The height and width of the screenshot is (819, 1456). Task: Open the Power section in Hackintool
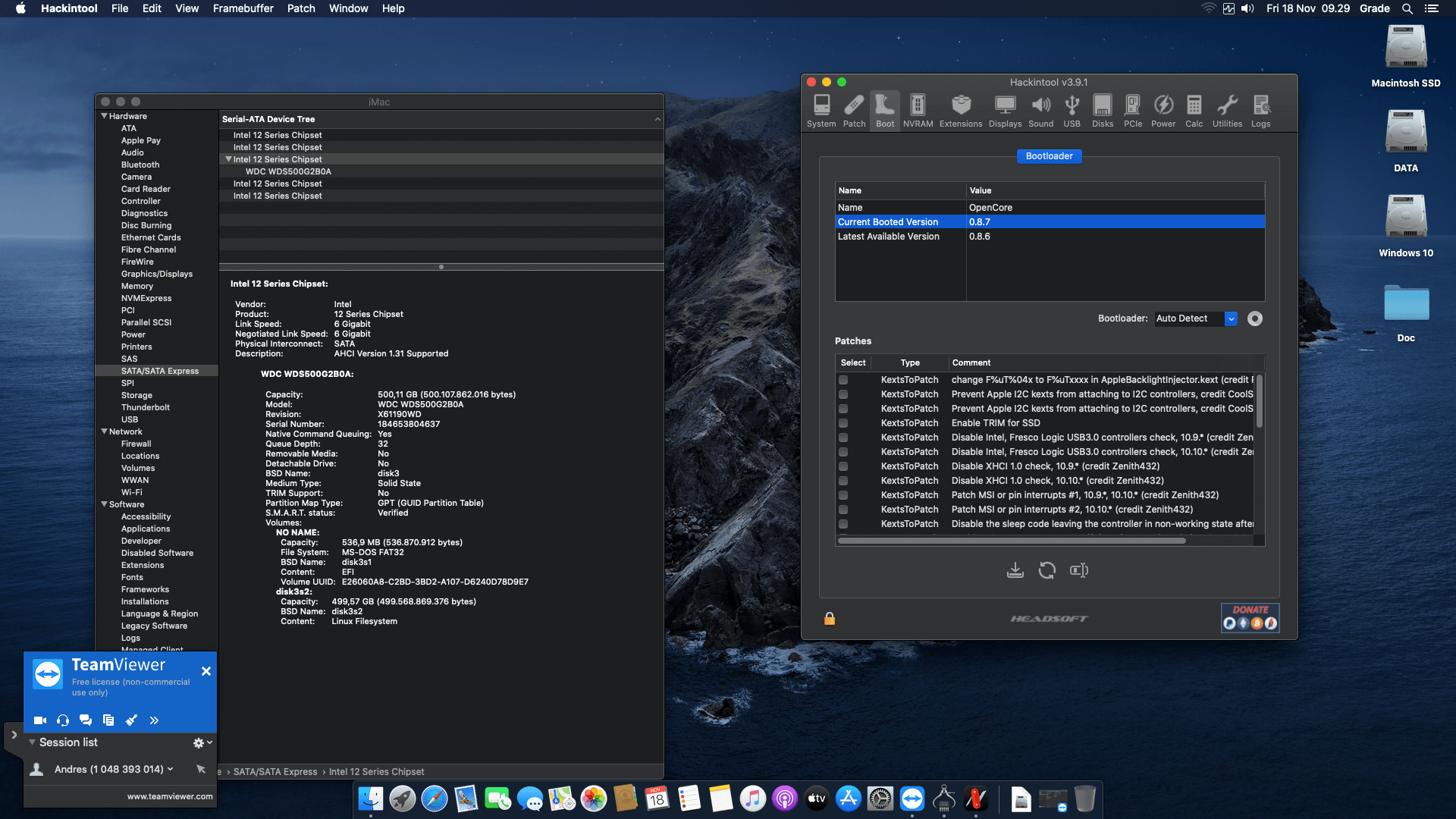1163,111
